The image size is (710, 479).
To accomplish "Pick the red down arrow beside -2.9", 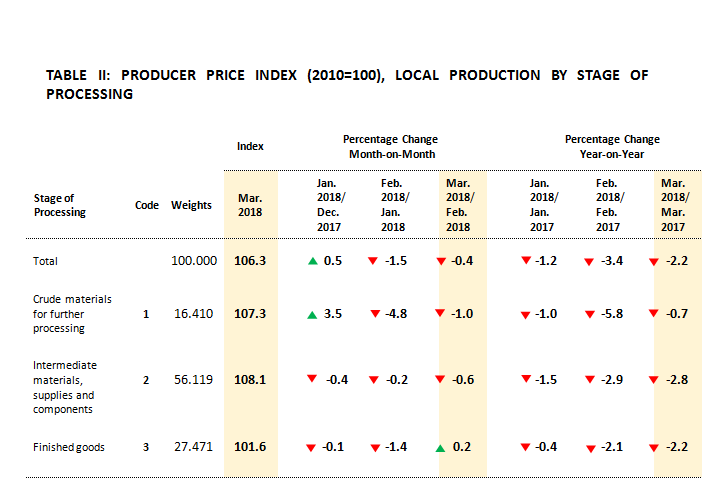I will tap(588, 380).
